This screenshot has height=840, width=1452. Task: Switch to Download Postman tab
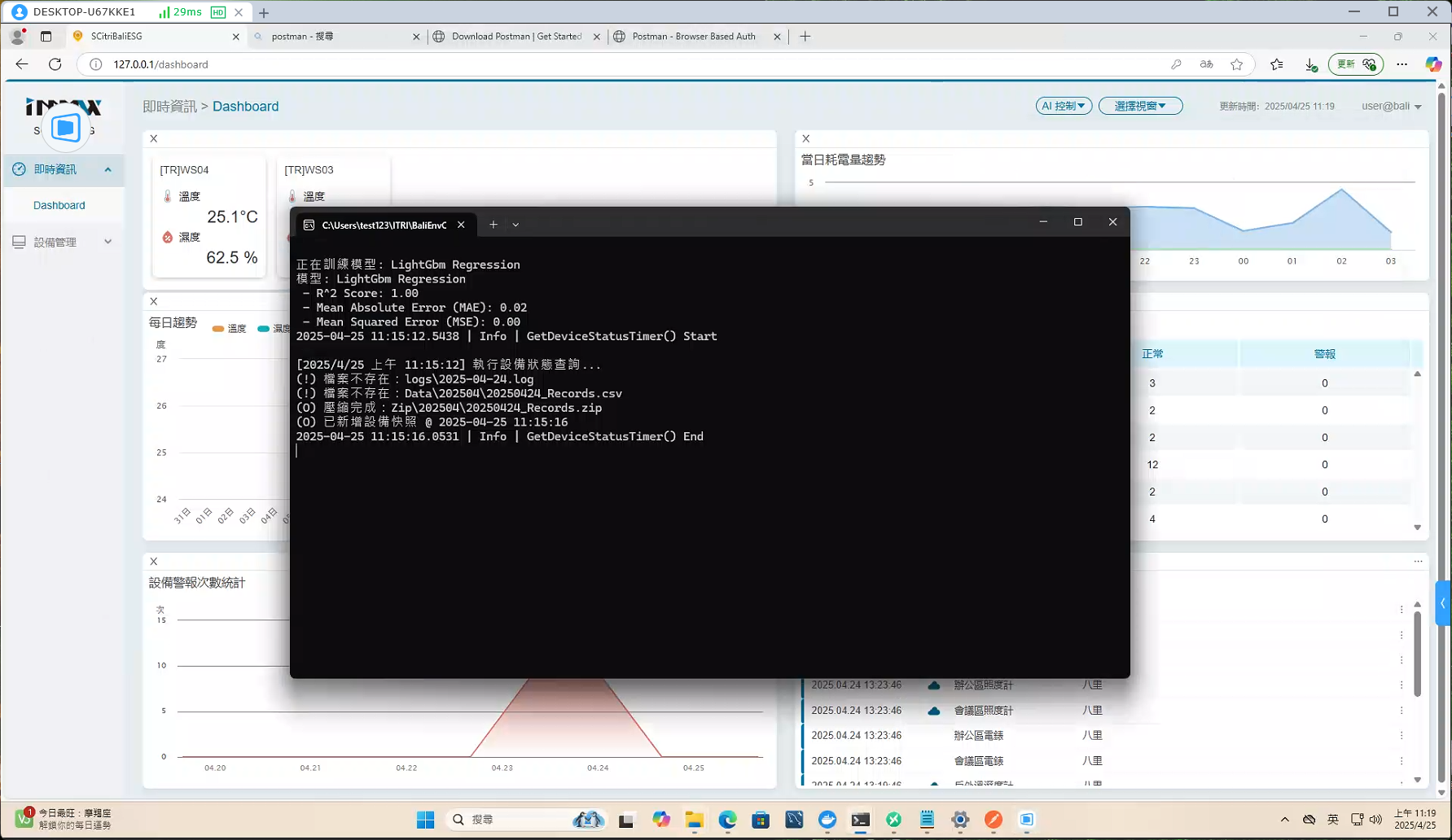[x=515, y=37]
